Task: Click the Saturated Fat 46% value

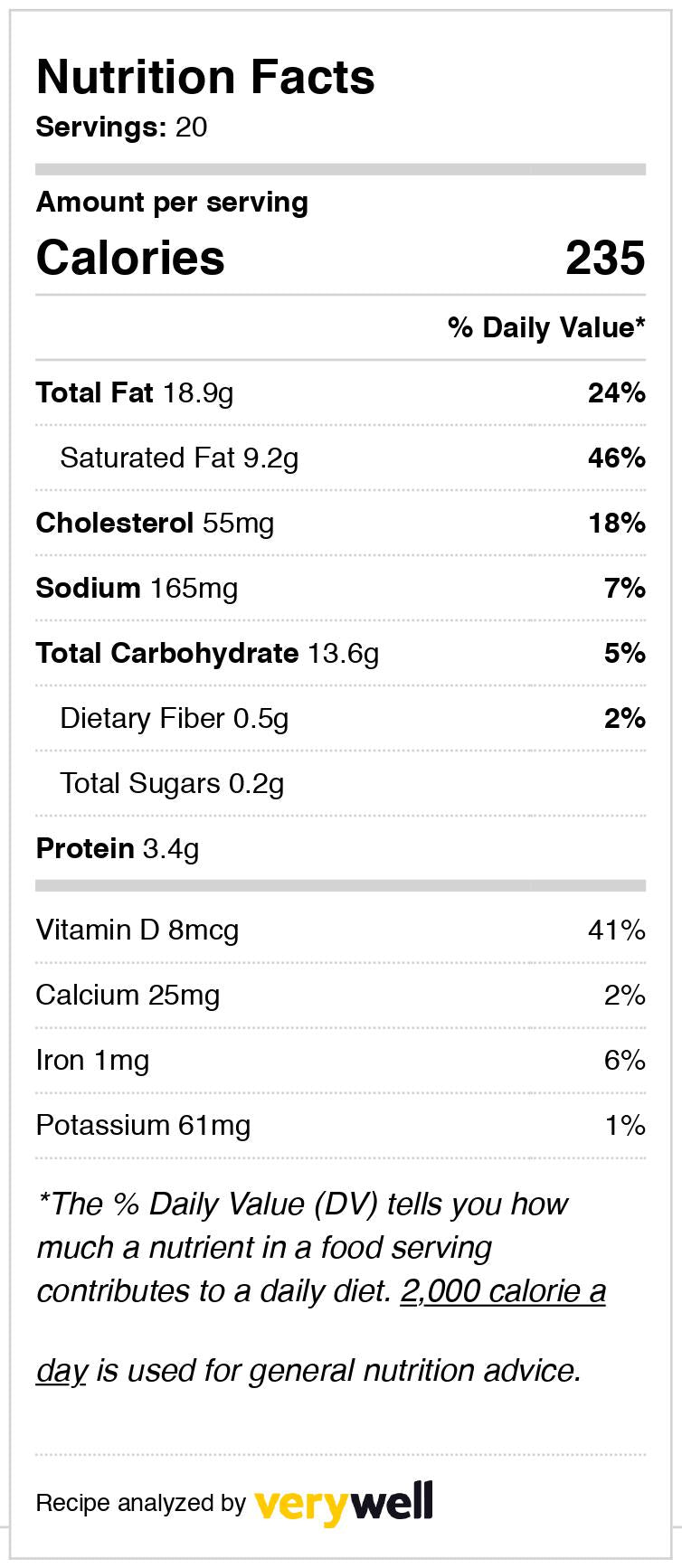Action: [x=616, y=458]
